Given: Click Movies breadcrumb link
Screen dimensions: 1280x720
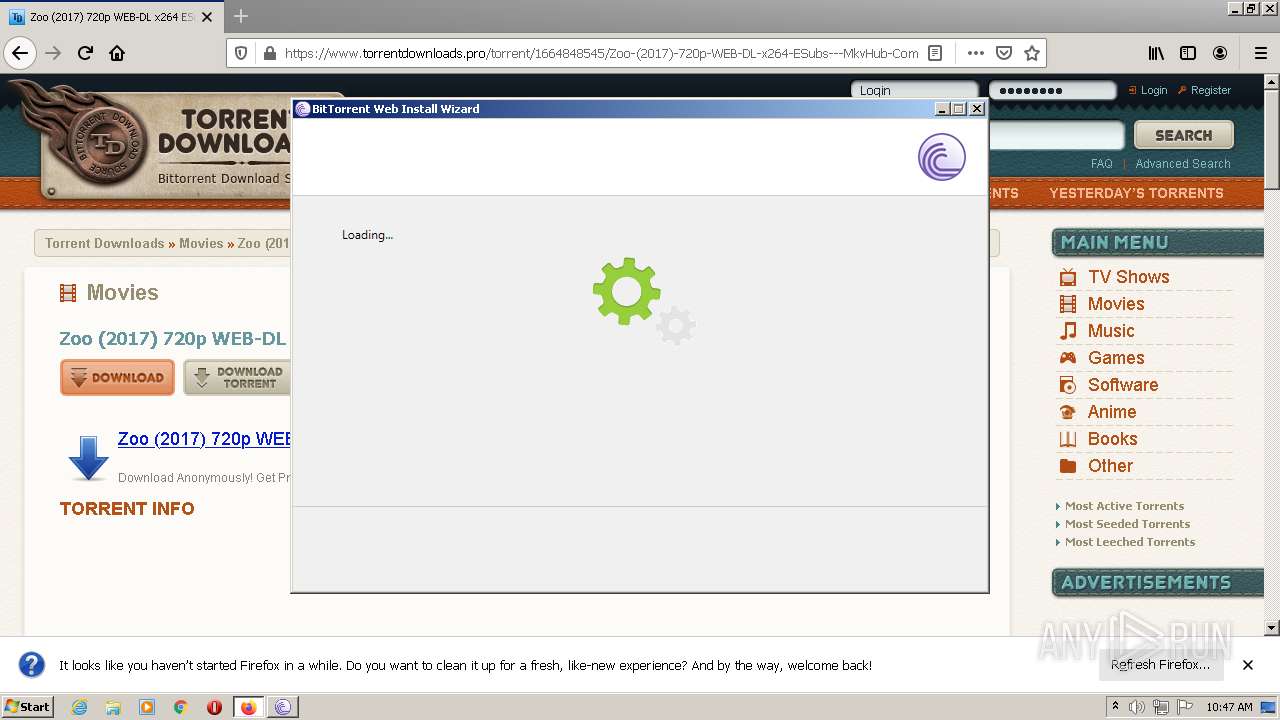Looking at the screenshot, I should 201,243.
